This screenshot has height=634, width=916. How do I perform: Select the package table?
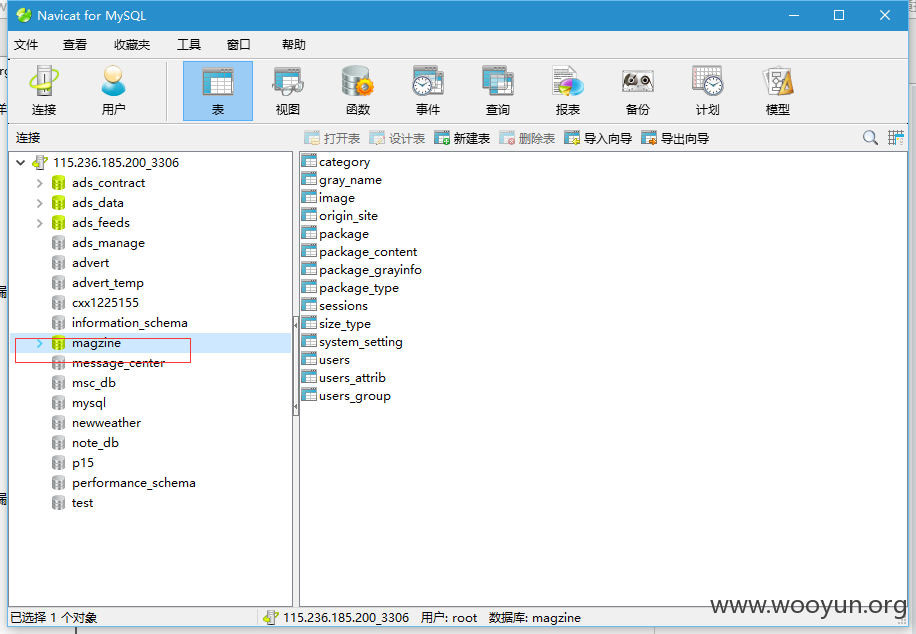[335, 234]
